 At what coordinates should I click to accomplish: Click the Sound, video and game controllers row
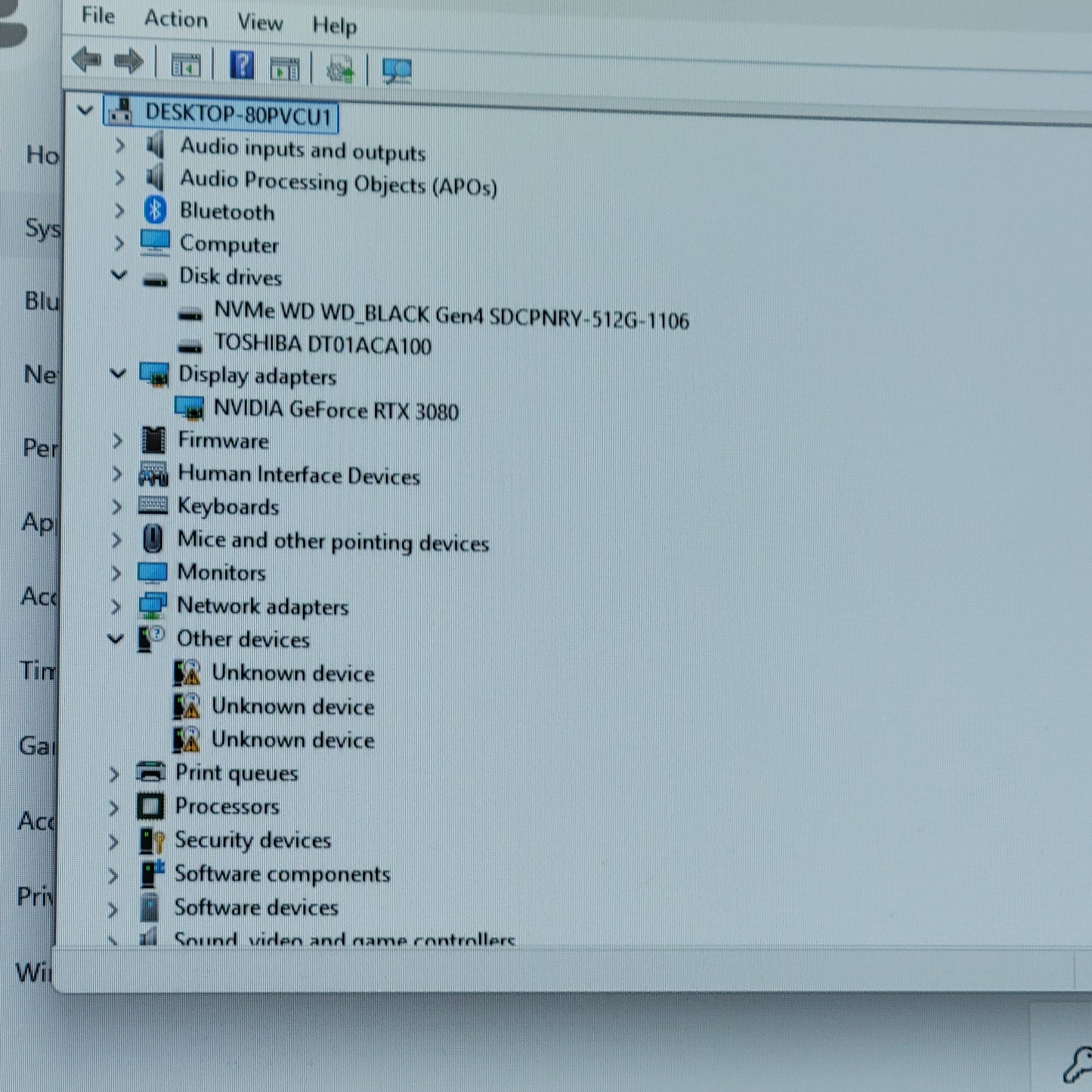[344, 939]
